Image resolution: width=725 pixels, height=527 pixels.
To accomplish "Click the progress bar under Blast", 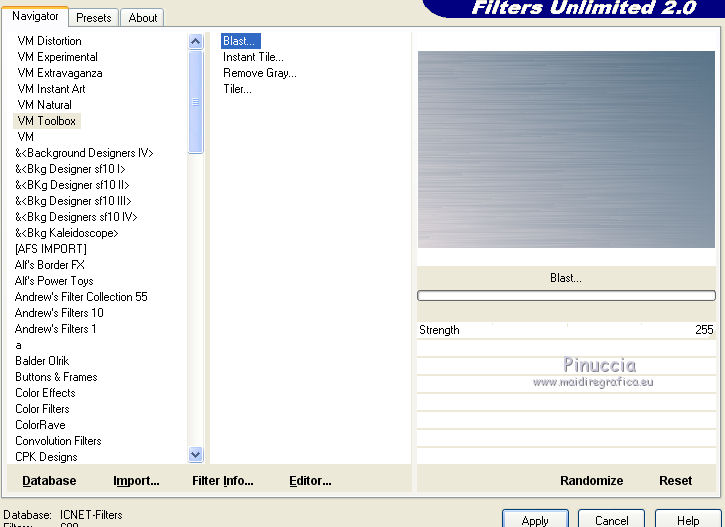I will pyautogui.click(x=566, y=296).
